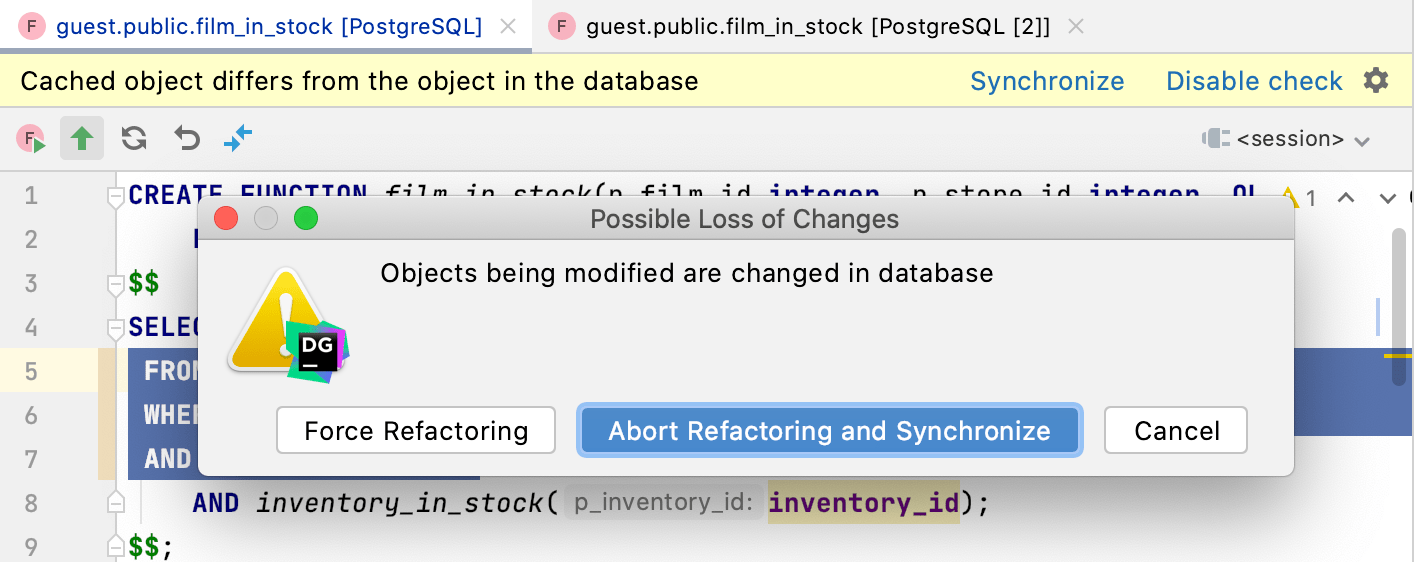The image size is (1414, 562).
Task: Choose Abort Refactoring and Synchronize
Action: [829, 431]
